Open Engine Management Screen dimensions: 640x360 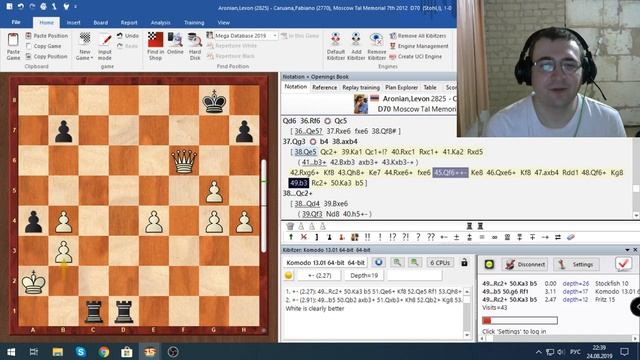[419, 46]
